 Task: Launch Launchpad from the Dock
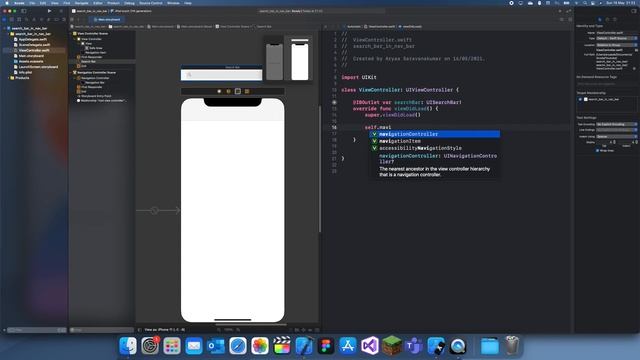pyautogui.click(x=172, y=346)
